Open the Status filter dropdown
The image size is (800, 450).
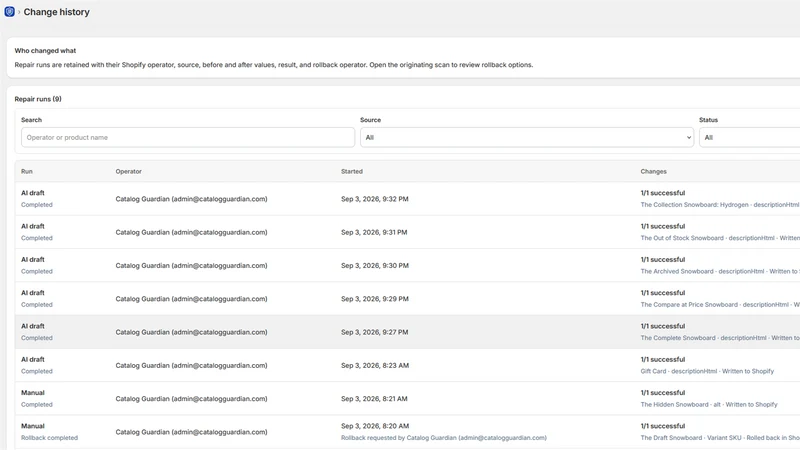[749, 137]
